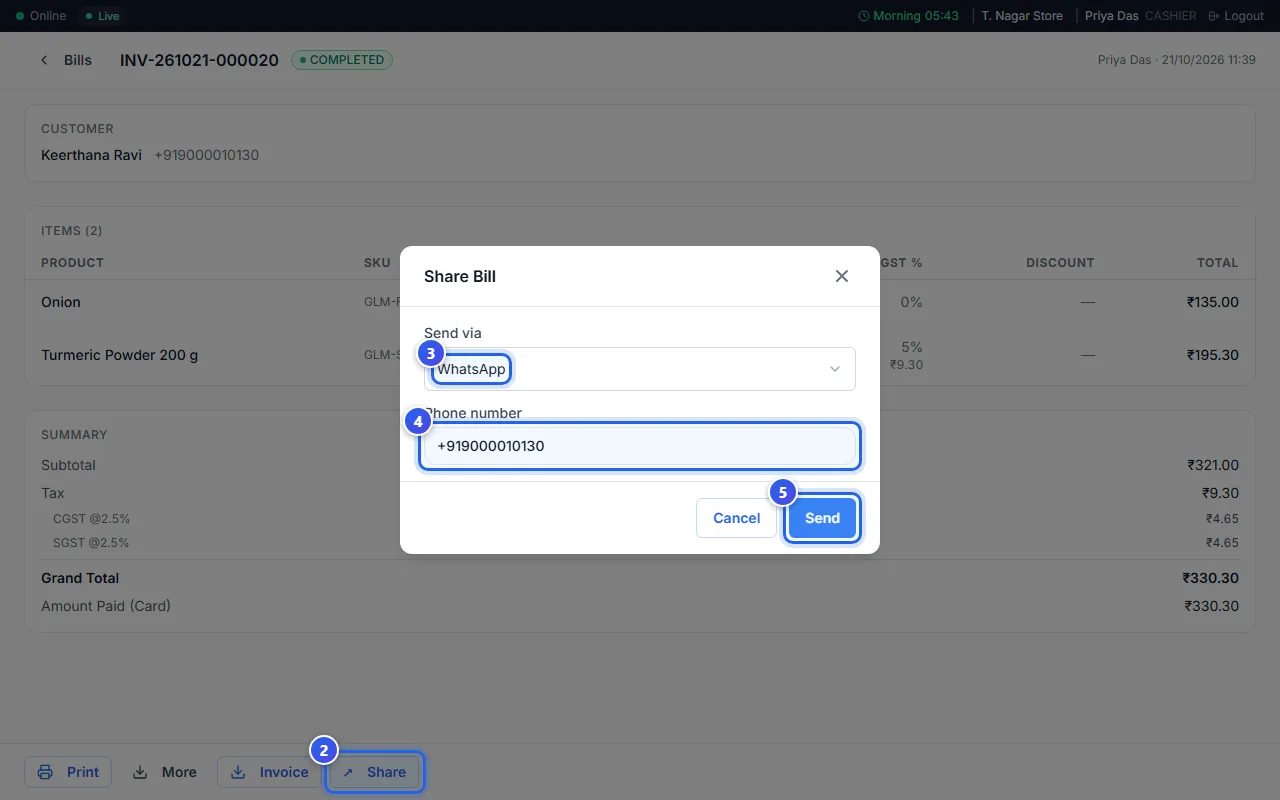The height and width of the screenshot is (800, 1280).
Task: Click customer name Keerthana Ravi
Action: 91,155
